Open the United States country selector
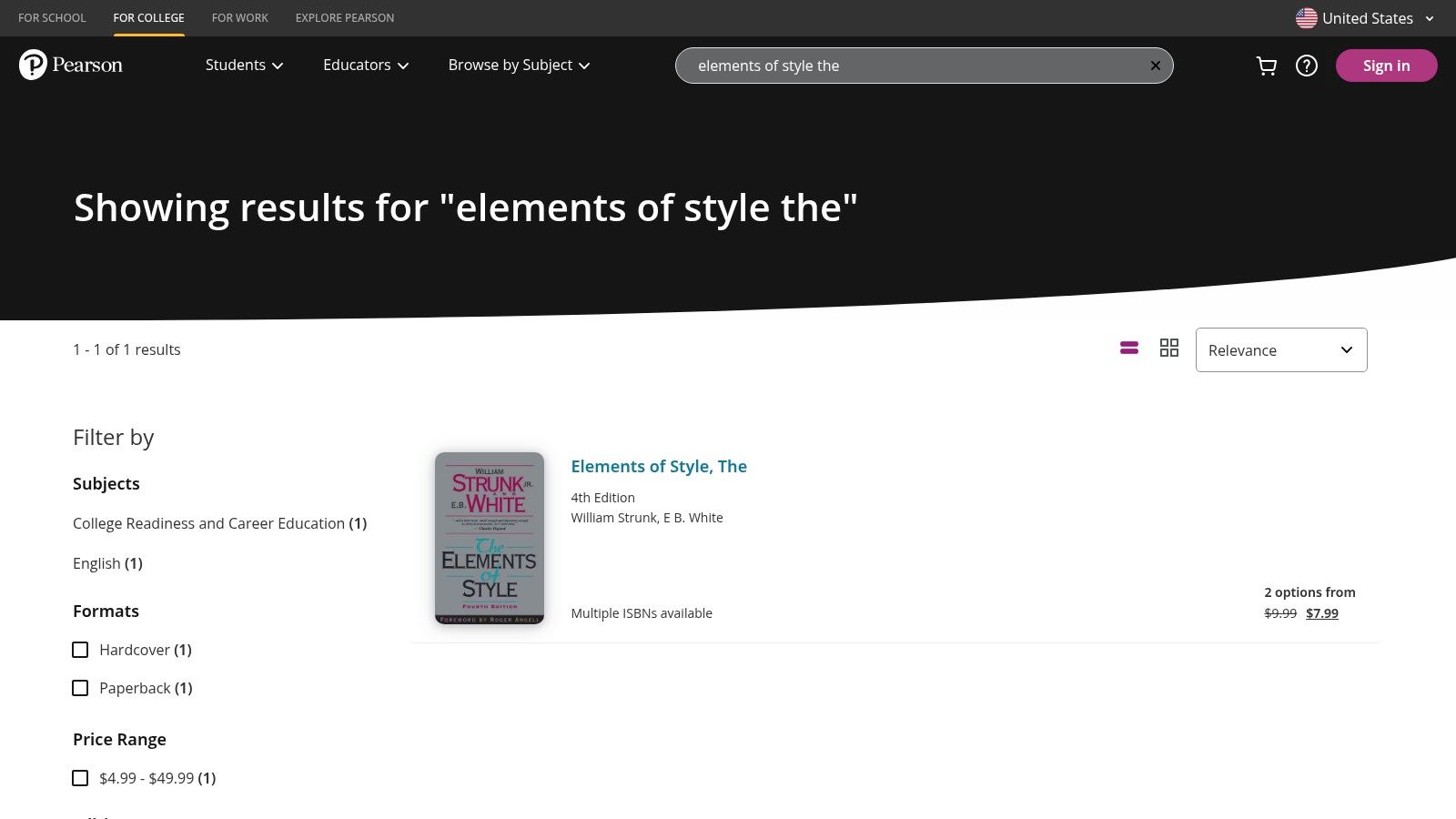The height and width of the screenshot is (819, 1456). pos(1365,18)
